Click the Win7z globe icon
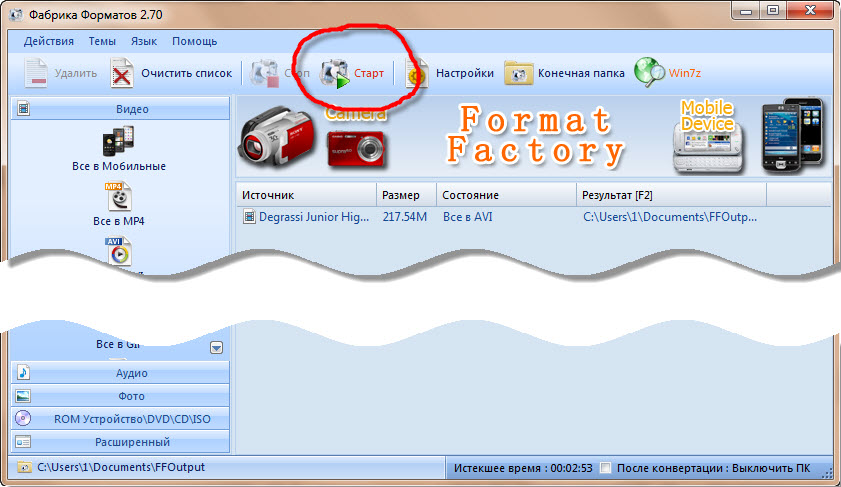The height and width of the screenshot is (487, 841). (x=650, y=72)
